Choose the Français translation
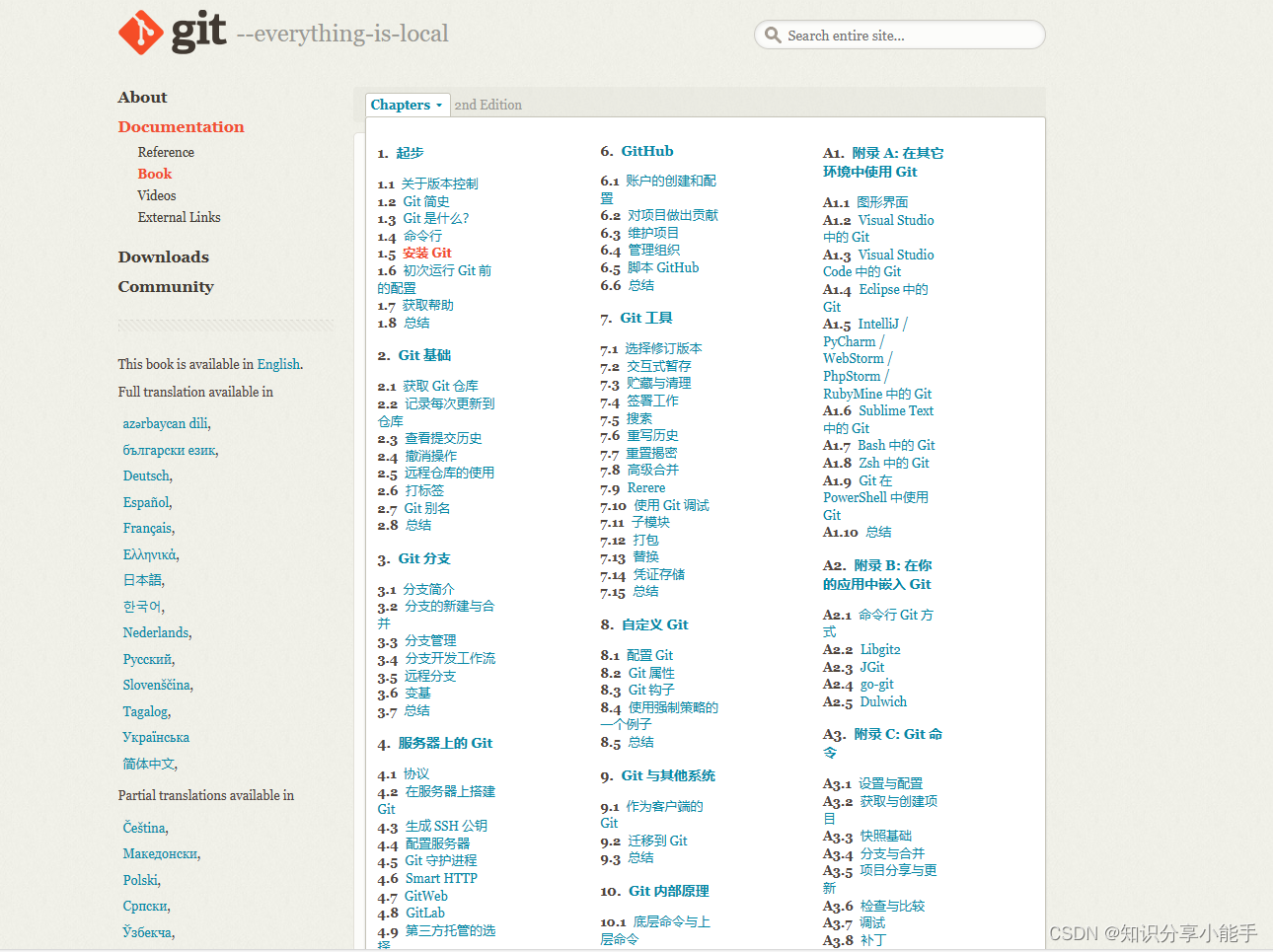The image size is (1273, 952). 147,528
